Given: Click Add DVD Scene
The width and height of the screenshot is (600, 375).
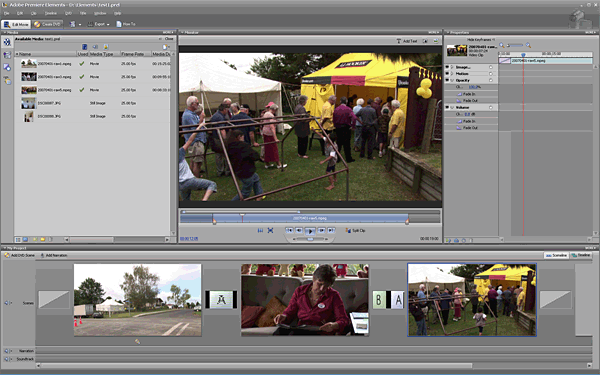Looking at the screenshot, I should (20, 255).
